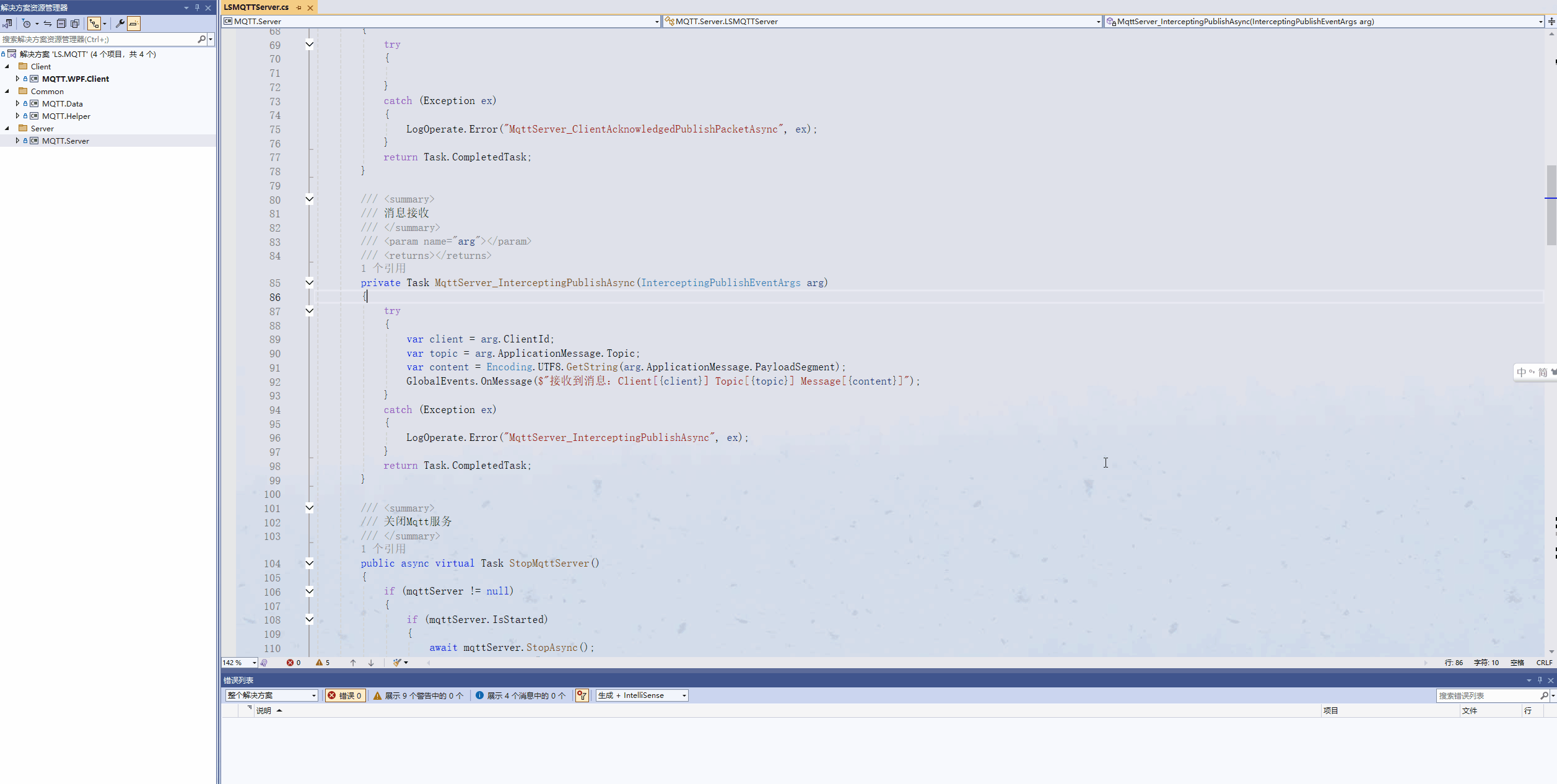Expand the Common node in solution explorer
This screenshot has width=1557, height=784.
(9, 91)
